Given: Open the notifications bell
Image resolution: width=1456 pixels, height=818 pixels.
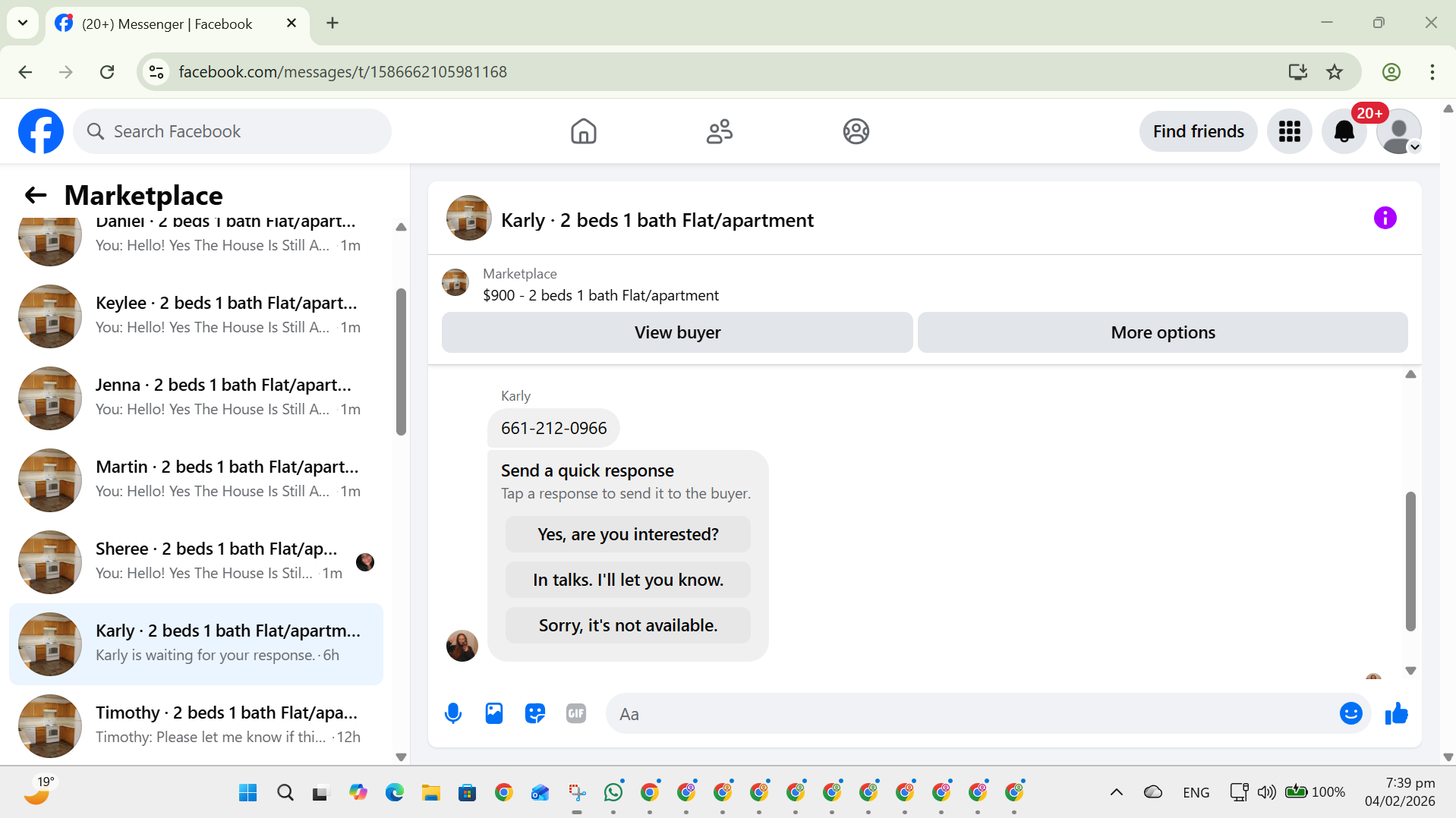Looking at the screenshot, I should point(1344,131).
